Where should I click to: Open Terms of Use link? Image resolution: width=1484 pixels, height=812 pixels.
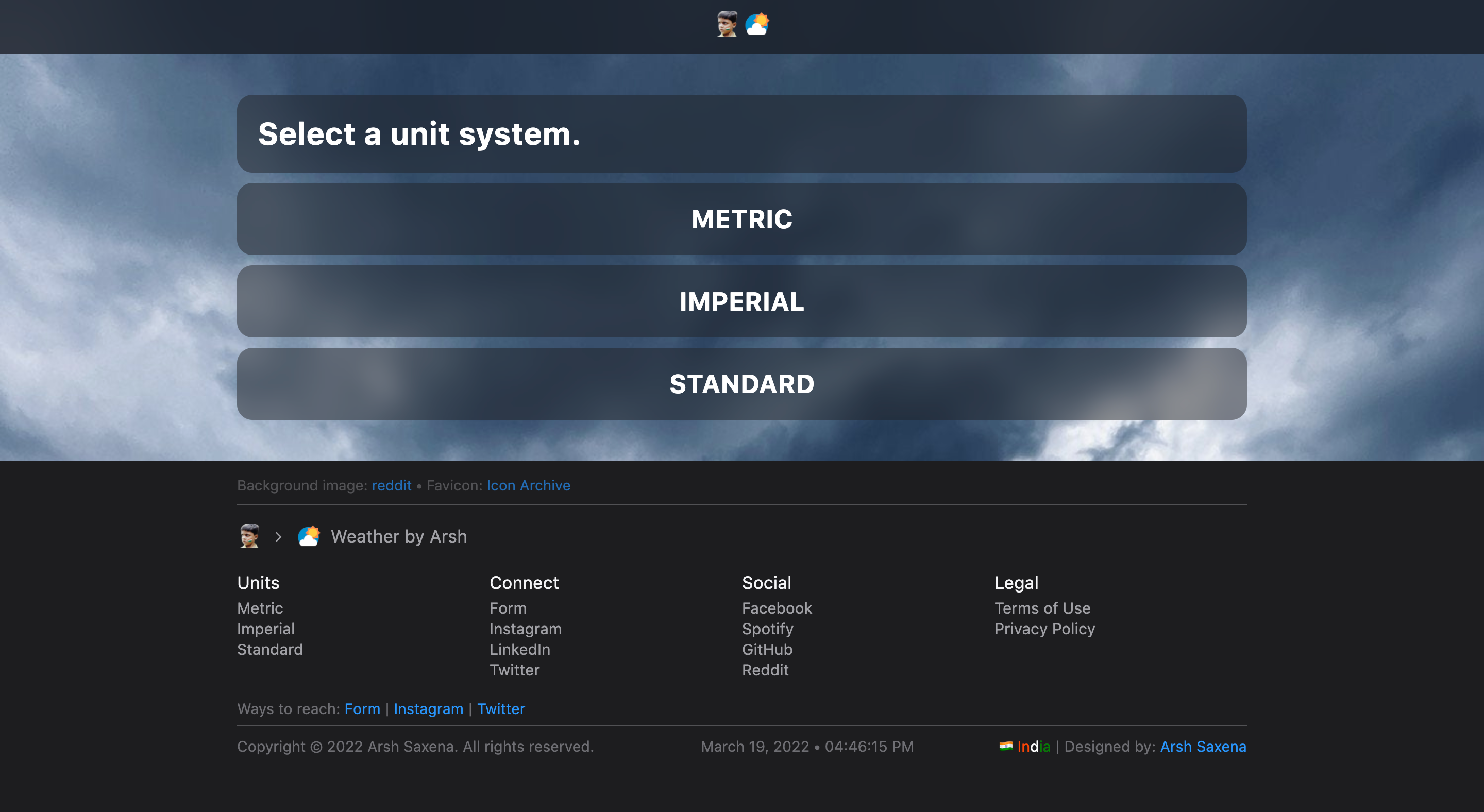pyautogui.click(x=1042, y=608)
